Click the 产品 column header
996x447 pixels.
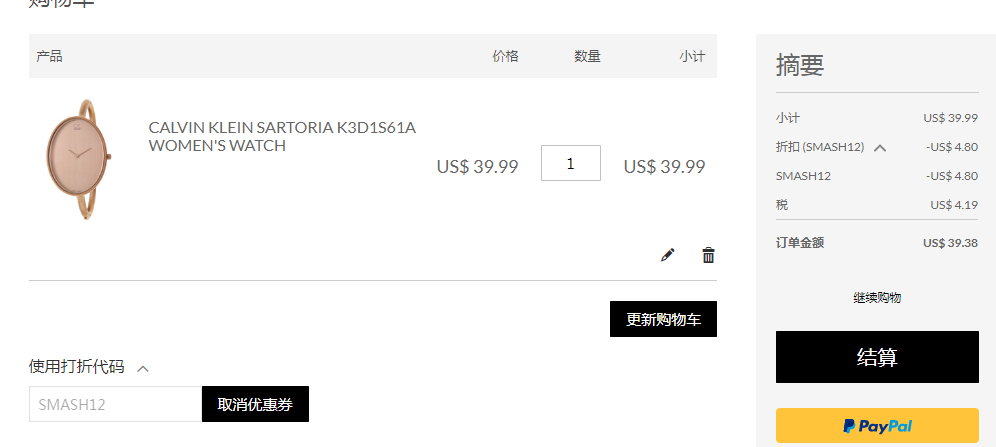[49, 56]
